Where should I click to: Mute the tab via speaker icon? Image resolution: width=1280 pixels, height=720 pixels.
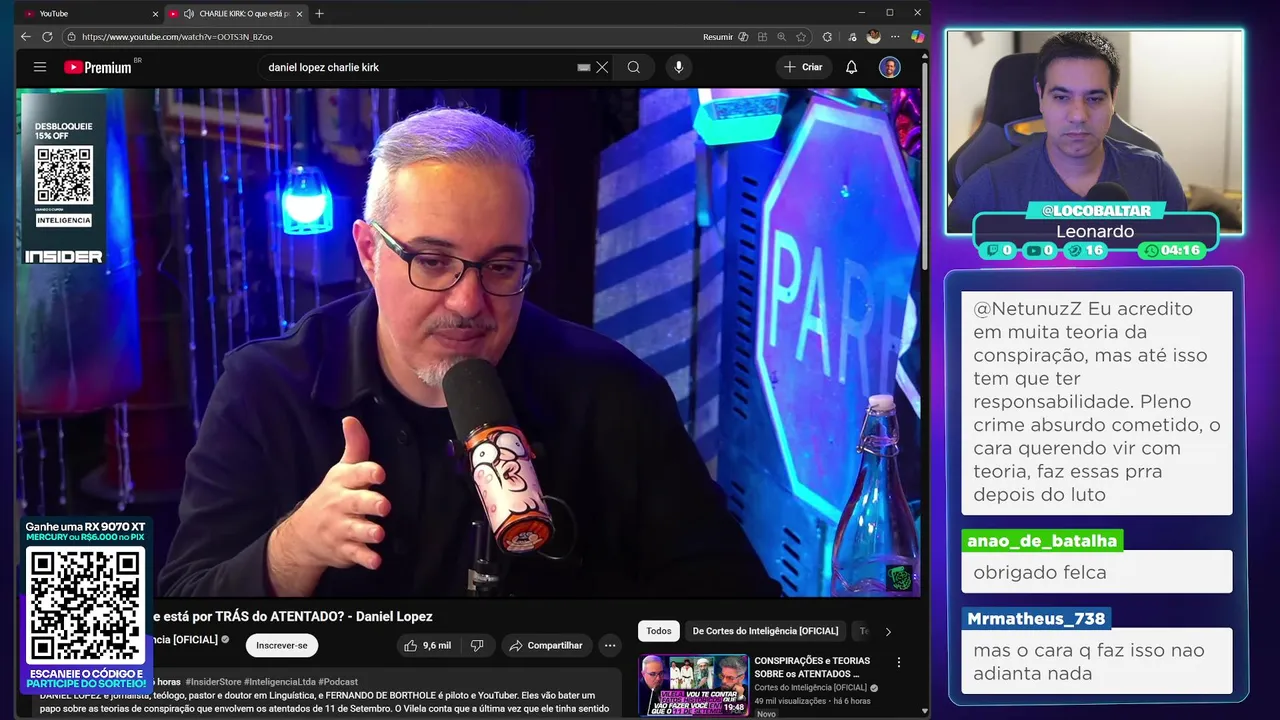(x=189, y=14)
